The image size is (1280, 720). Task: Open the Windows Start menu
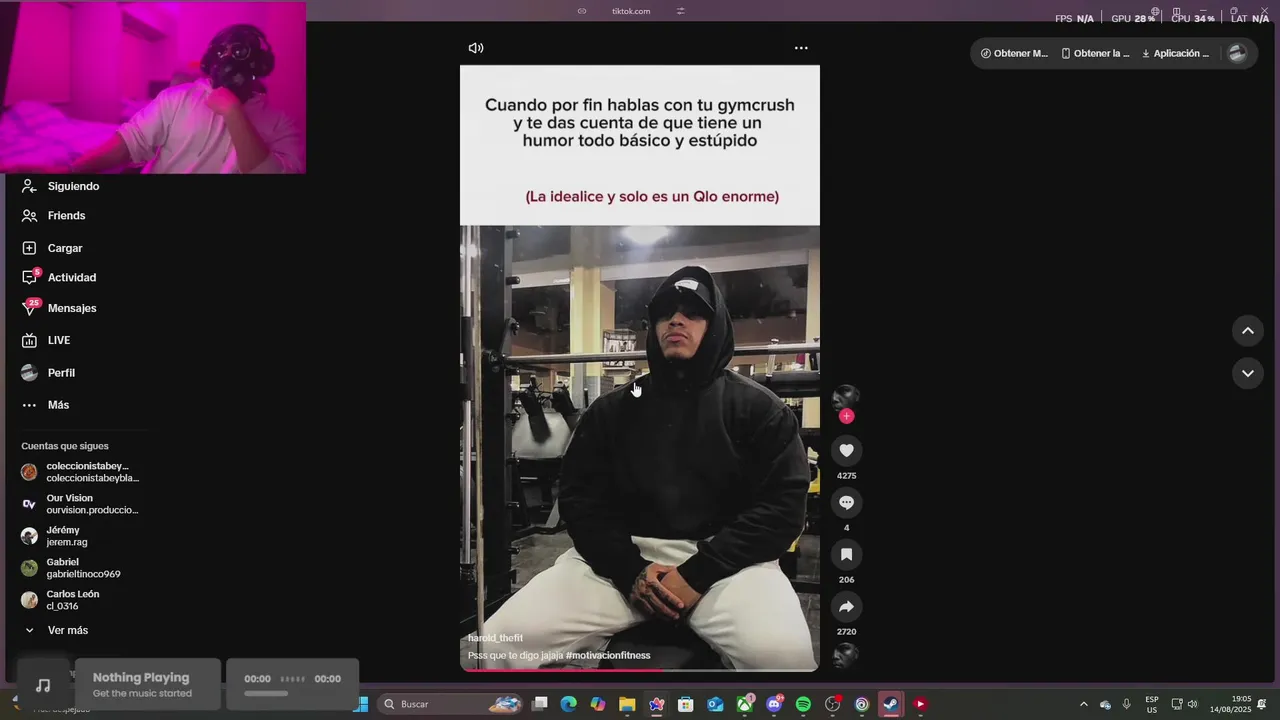point(361,704)
